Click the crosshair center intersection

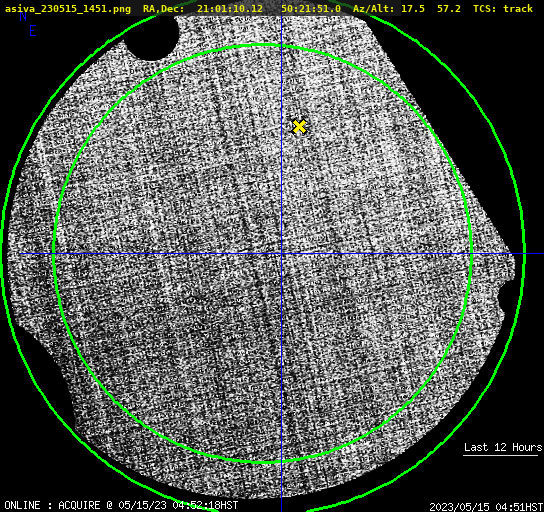(281, 254)
